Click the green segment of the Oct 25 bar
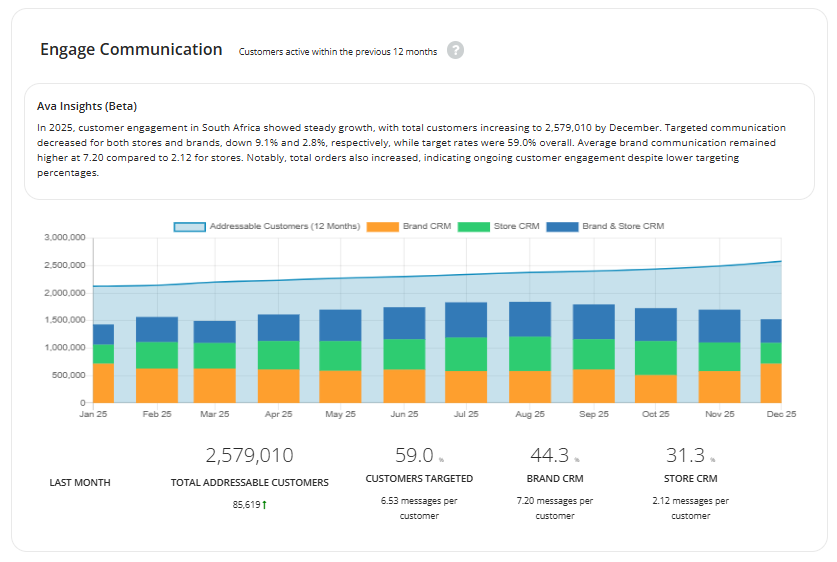Viewport: 837px width, 562px height. coord(656,358)
